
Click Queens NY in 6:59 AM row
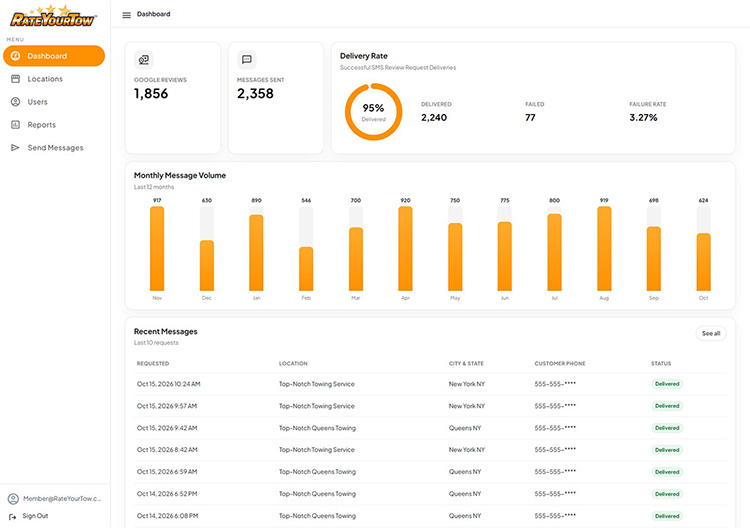click(x=465, y=472)
